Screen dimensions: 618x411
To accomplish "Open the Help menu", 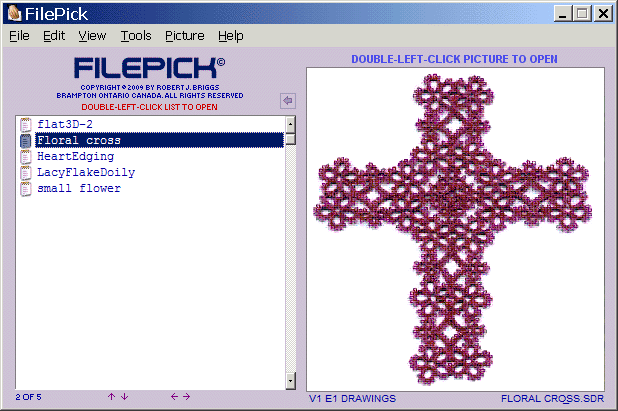I will coord(231,36).
